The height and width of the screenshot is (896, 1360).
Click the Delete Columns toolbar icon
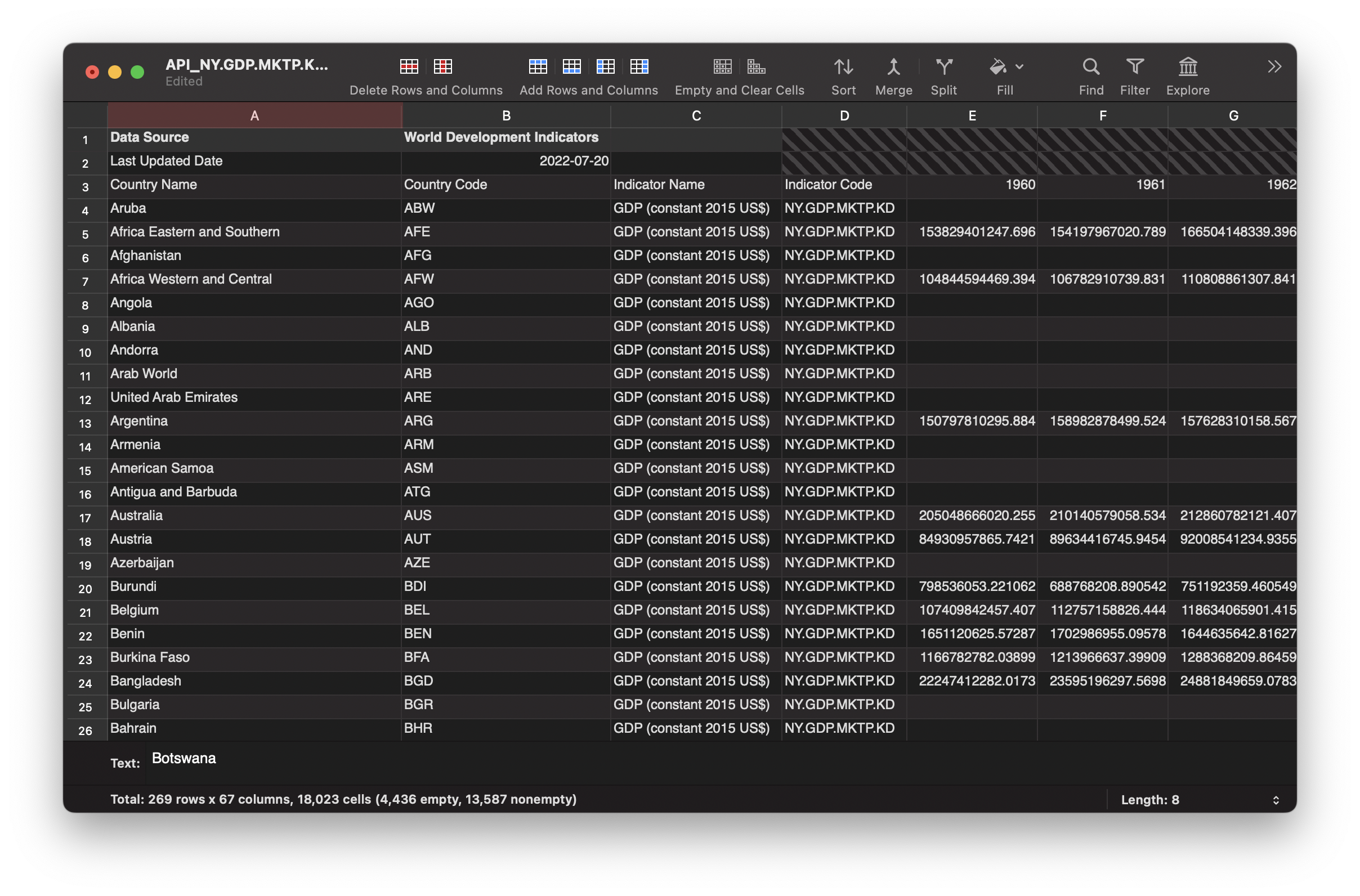click(443, 67)
